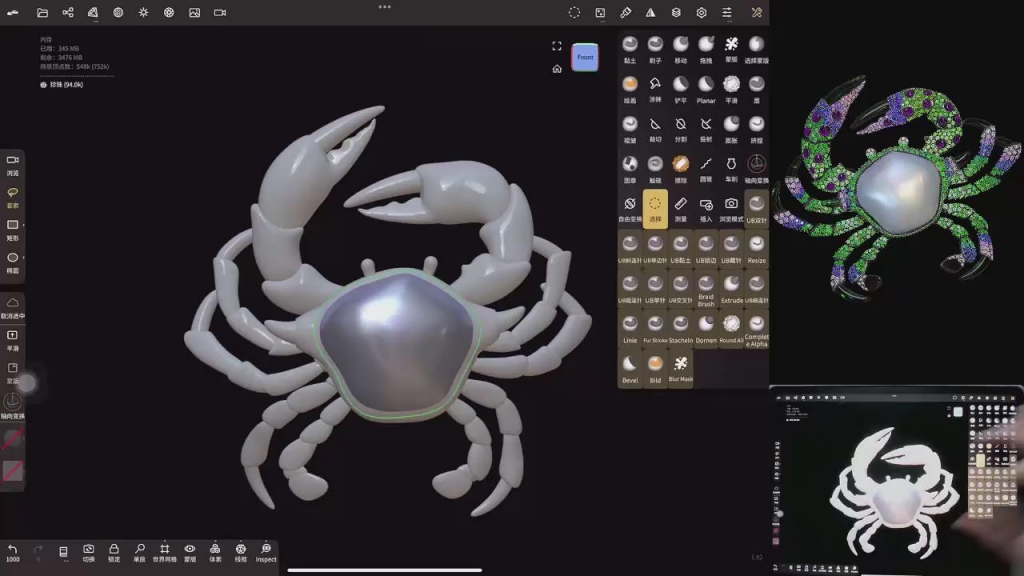This screenshot has height=576, width=1024.
Task: Pick the Extrude brush
Action: [x=731, y=289]
